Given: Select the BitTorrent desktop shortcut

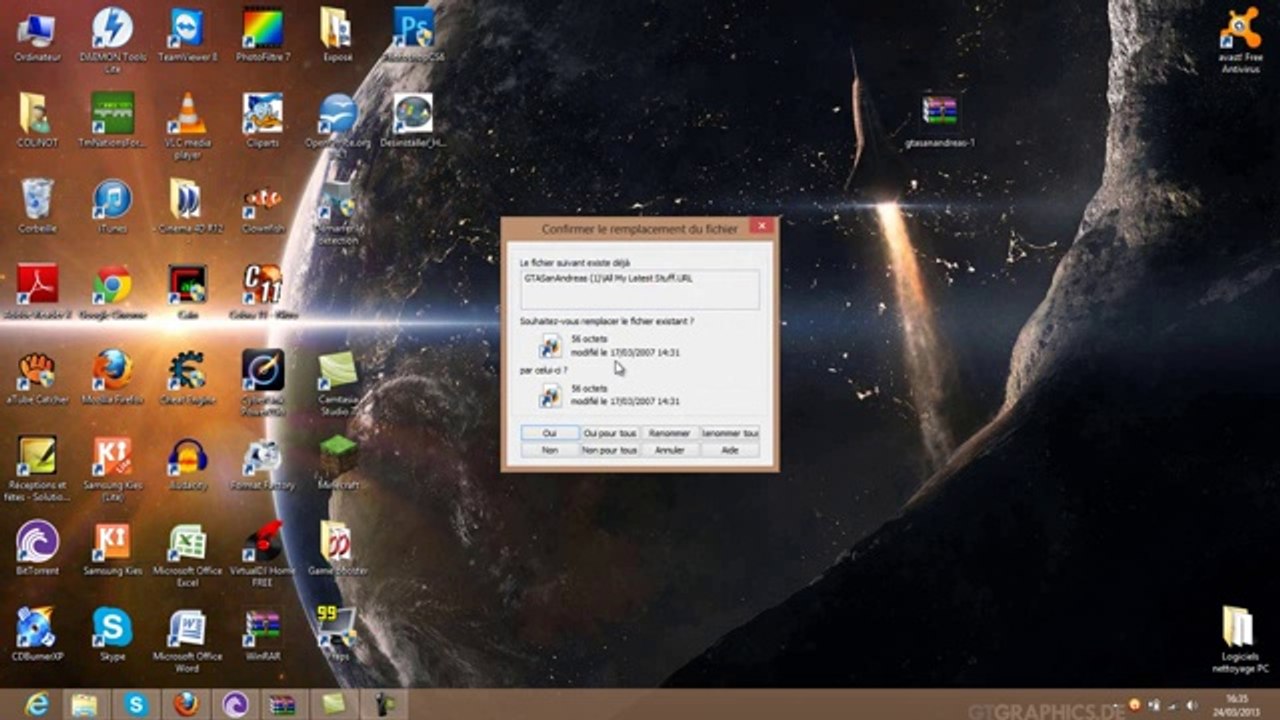Looking at the screenshot, I should (37, 548).
